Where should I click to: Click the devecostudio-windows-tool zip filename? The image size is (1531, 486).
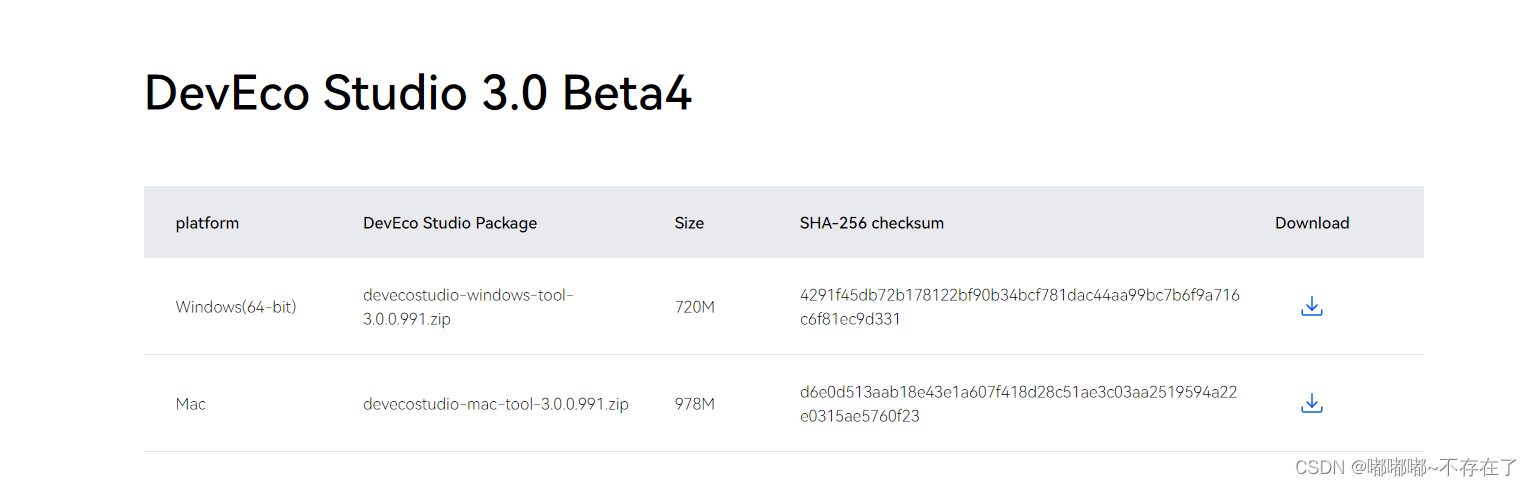pyautogui.click(x=468, y=307)
